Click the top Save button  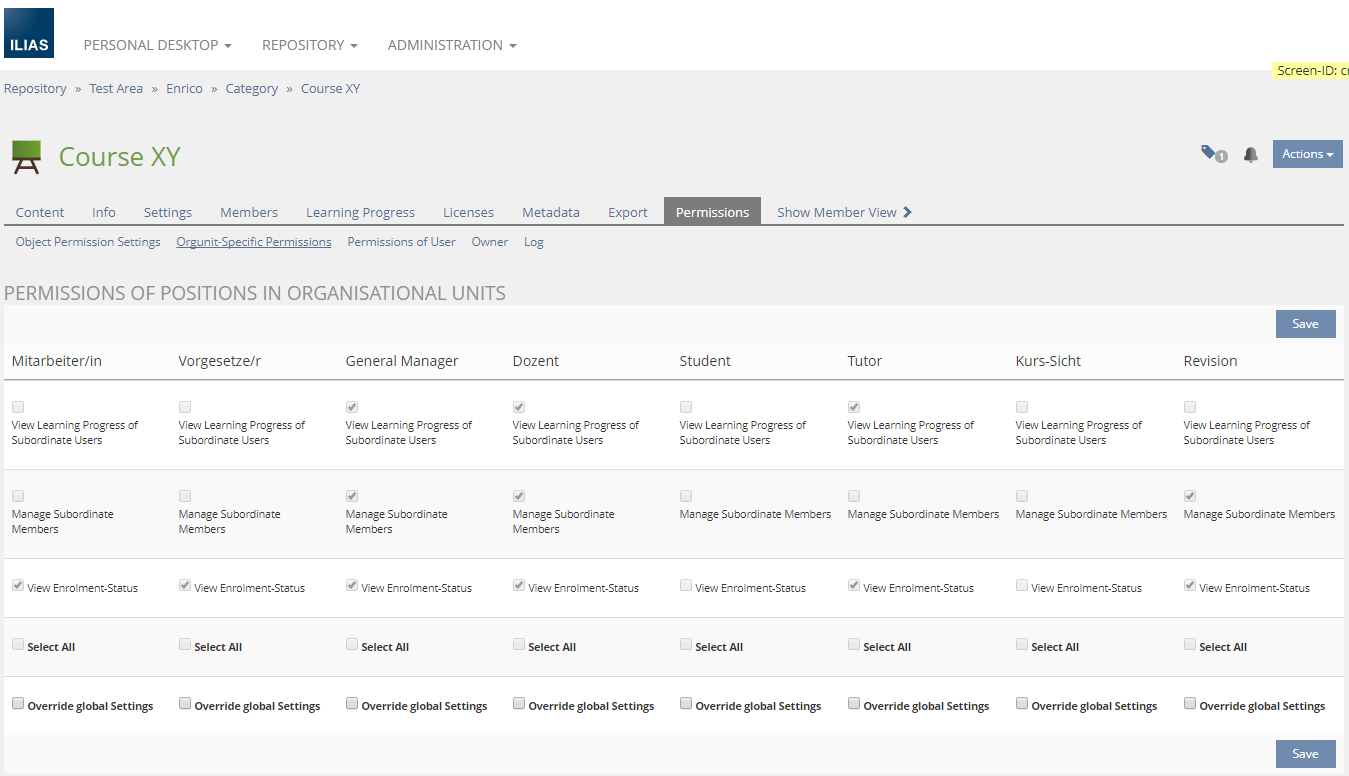1305,324
